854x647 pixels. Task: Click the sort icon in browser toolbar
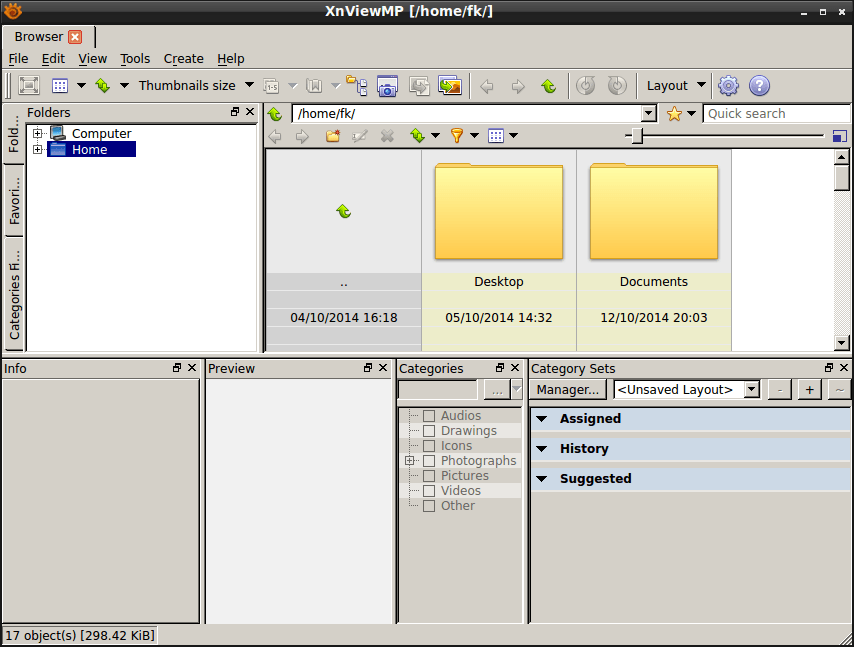point(418,136)
